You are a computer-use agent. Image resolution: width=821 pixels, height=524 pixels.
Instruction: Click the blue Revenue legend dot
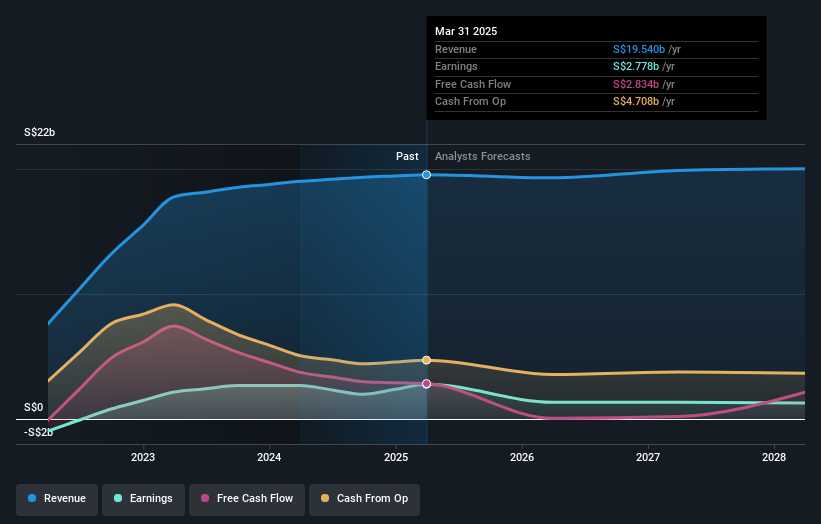pos(32,498)
